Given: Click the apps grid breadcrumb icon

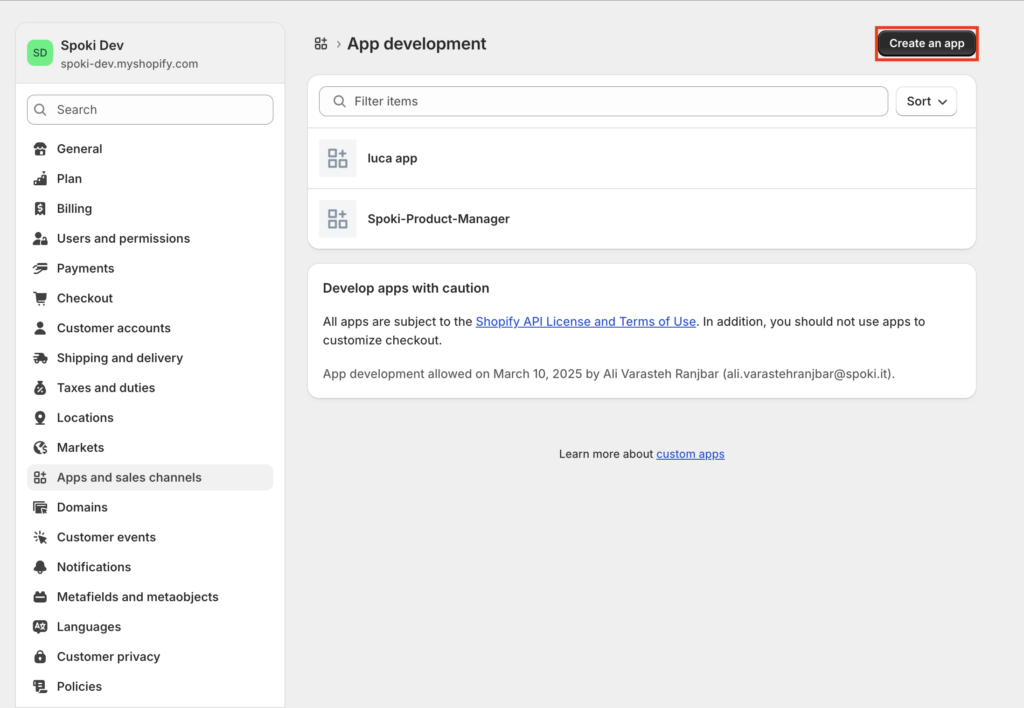Looking at the screenshot, I should tap(321, 44).
